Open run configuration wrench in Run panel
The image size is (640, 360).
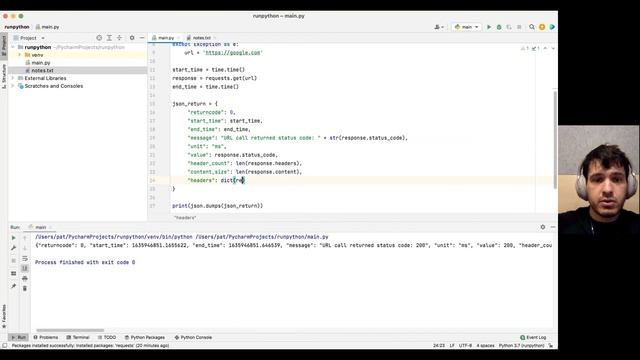click(13, 248)
